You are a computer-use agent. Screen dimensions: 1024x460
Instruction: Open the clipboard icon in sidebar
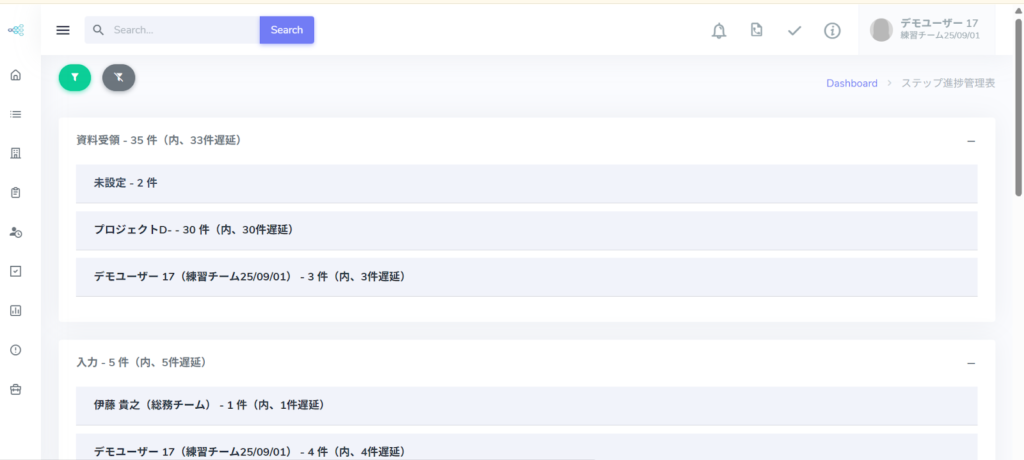pos(15,192)
